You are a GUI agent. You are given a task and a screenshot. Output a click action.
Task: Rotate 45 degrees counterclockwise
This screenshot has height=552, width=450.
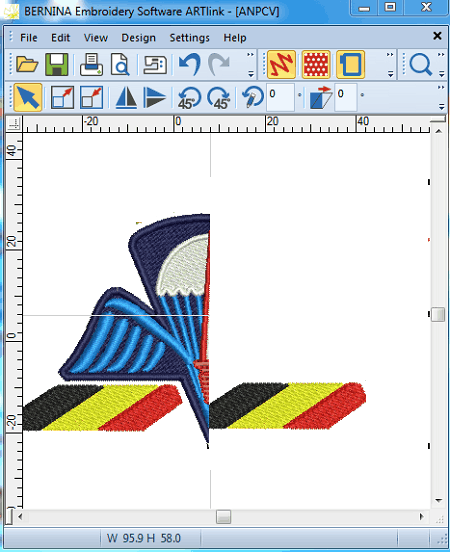[x=189, y=97]
